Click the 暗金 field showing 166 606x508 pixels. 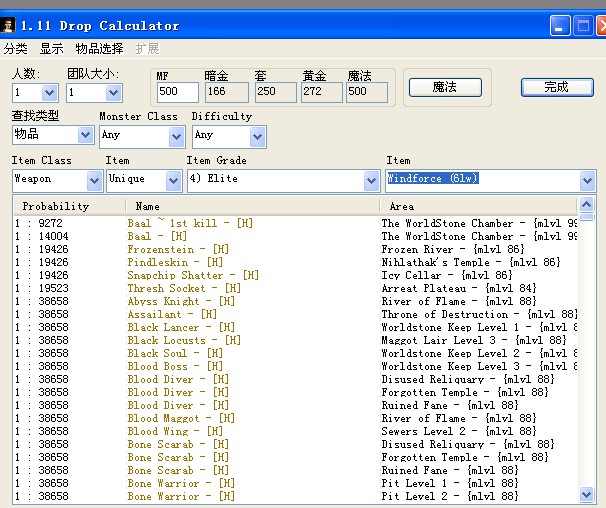[x=227, y=92]
